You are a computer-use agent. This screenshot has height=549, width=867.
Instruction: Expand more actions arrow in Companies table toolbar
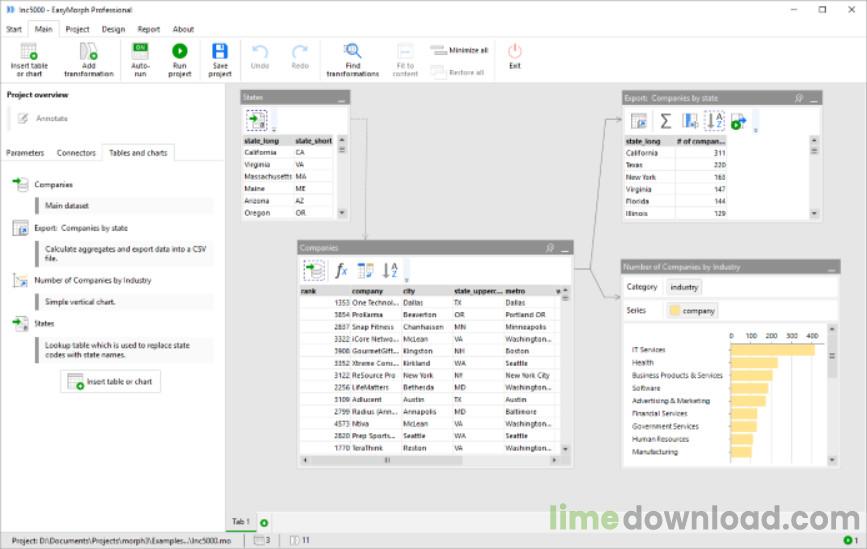pos(407,280)
